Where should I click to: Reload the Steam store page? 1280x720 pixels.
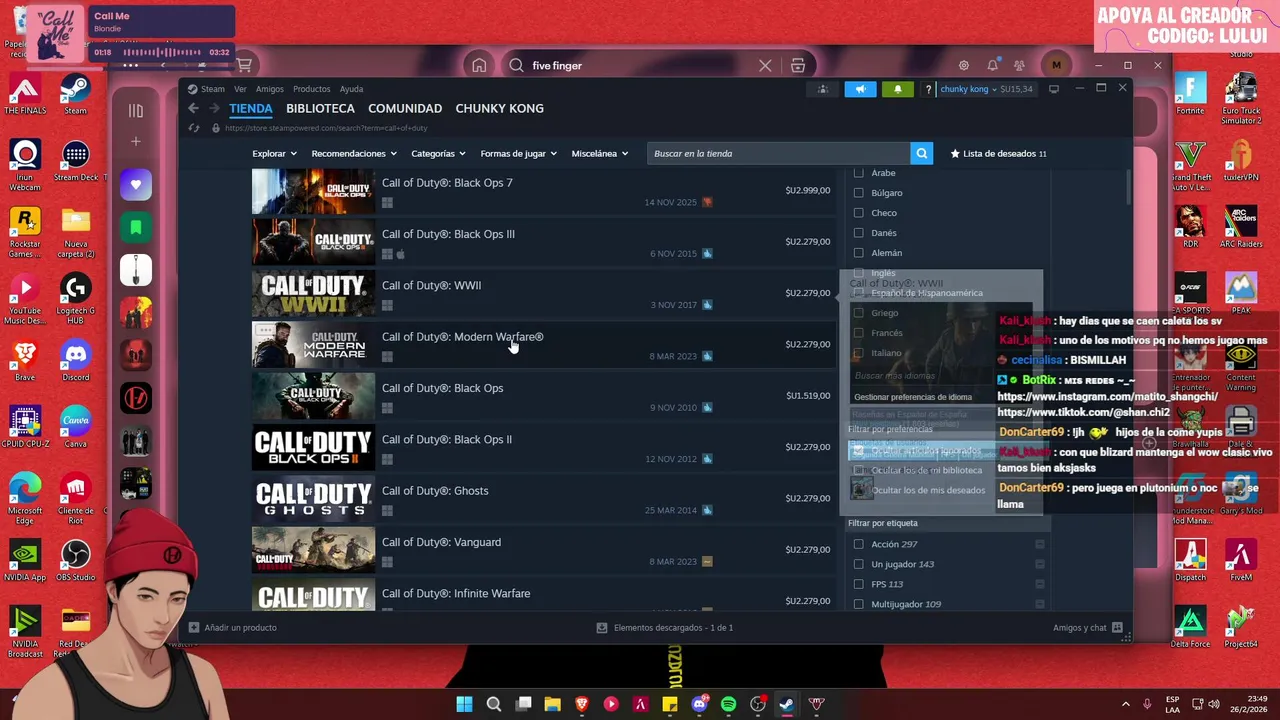(194, 128)
